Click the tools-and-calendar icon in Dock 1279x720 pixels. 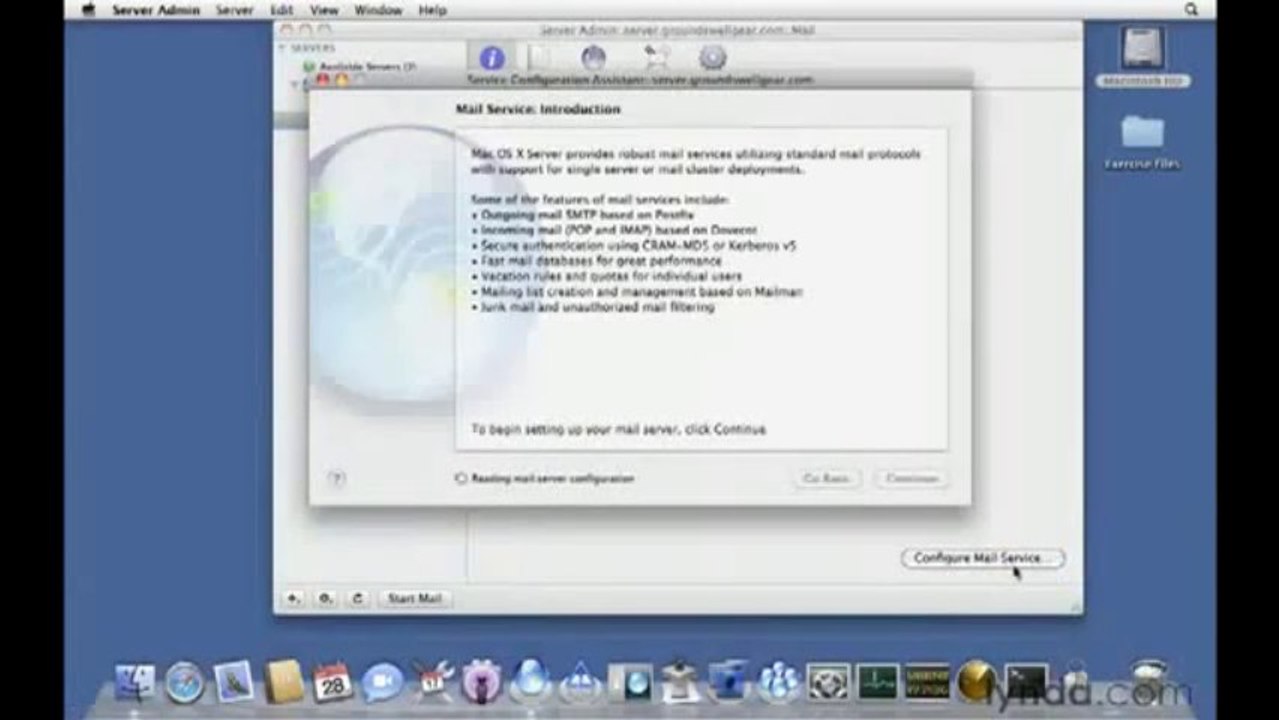(x=433, y=682)
